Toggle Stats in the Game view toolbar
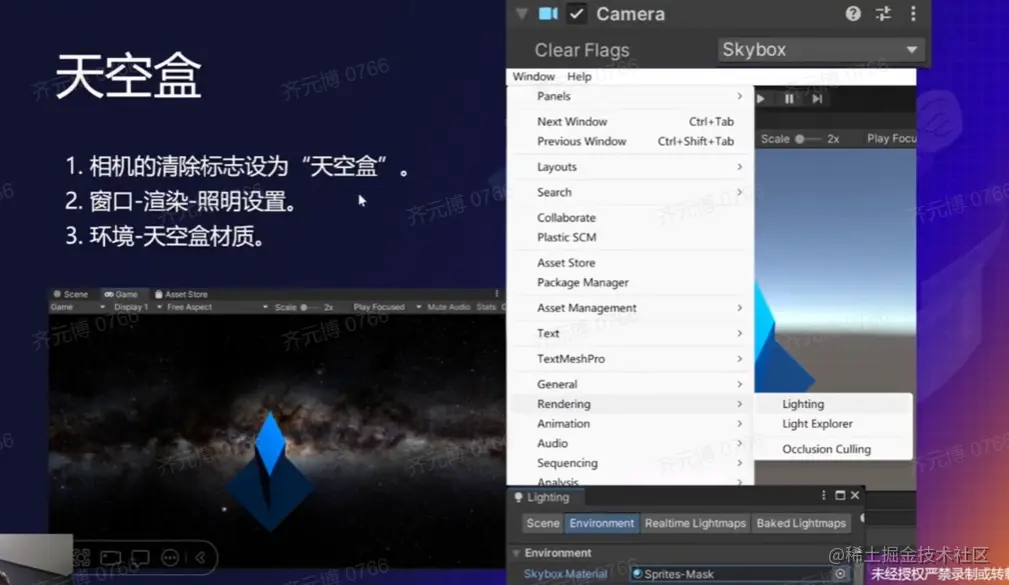 click(x=486, y=307)
